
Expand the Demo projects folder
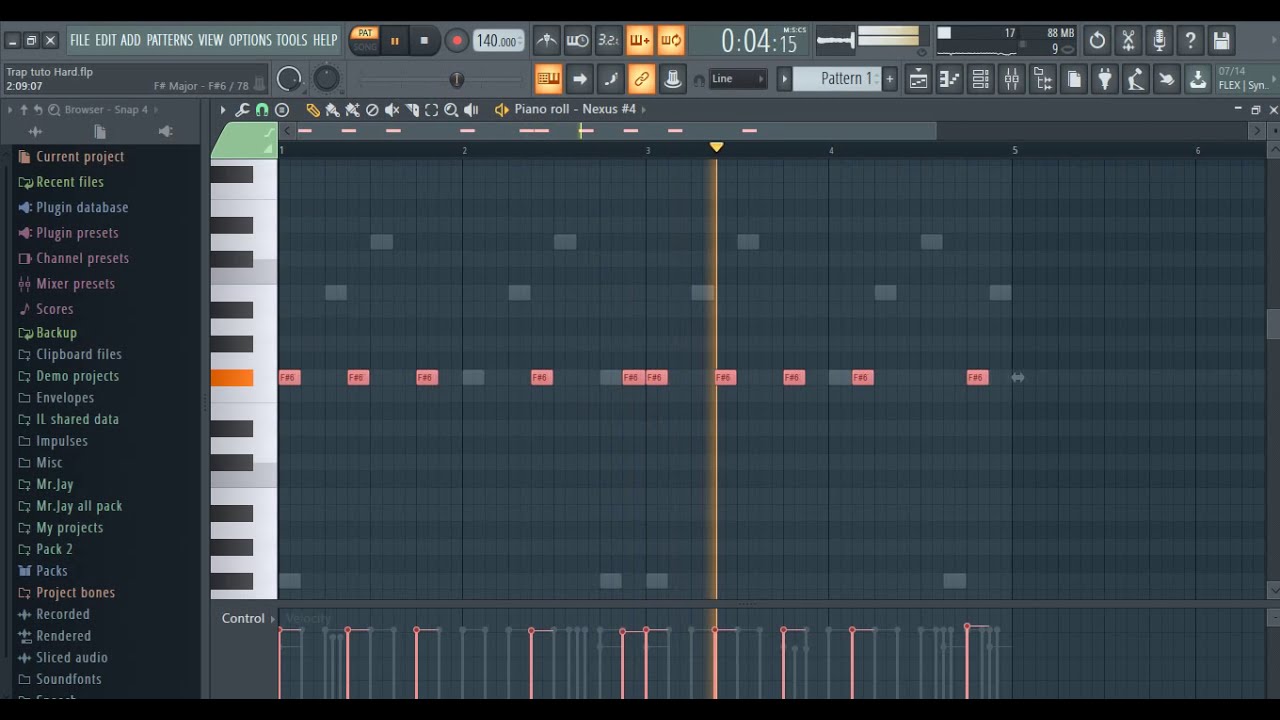tap(77, 376)
